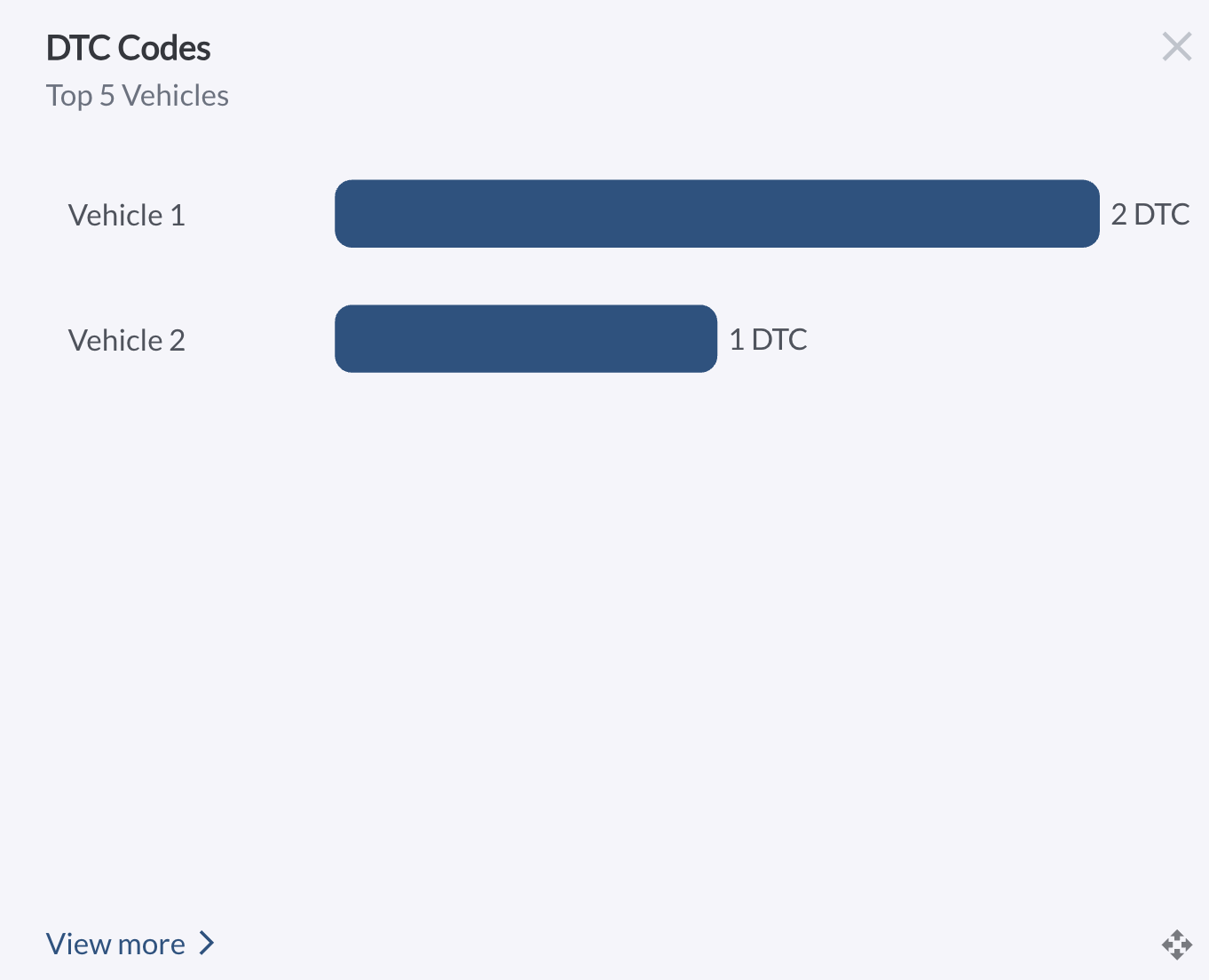The image size is (1209, 980).
Task: Grab the four-arrow drag icon
Action: coord(1176,944)
